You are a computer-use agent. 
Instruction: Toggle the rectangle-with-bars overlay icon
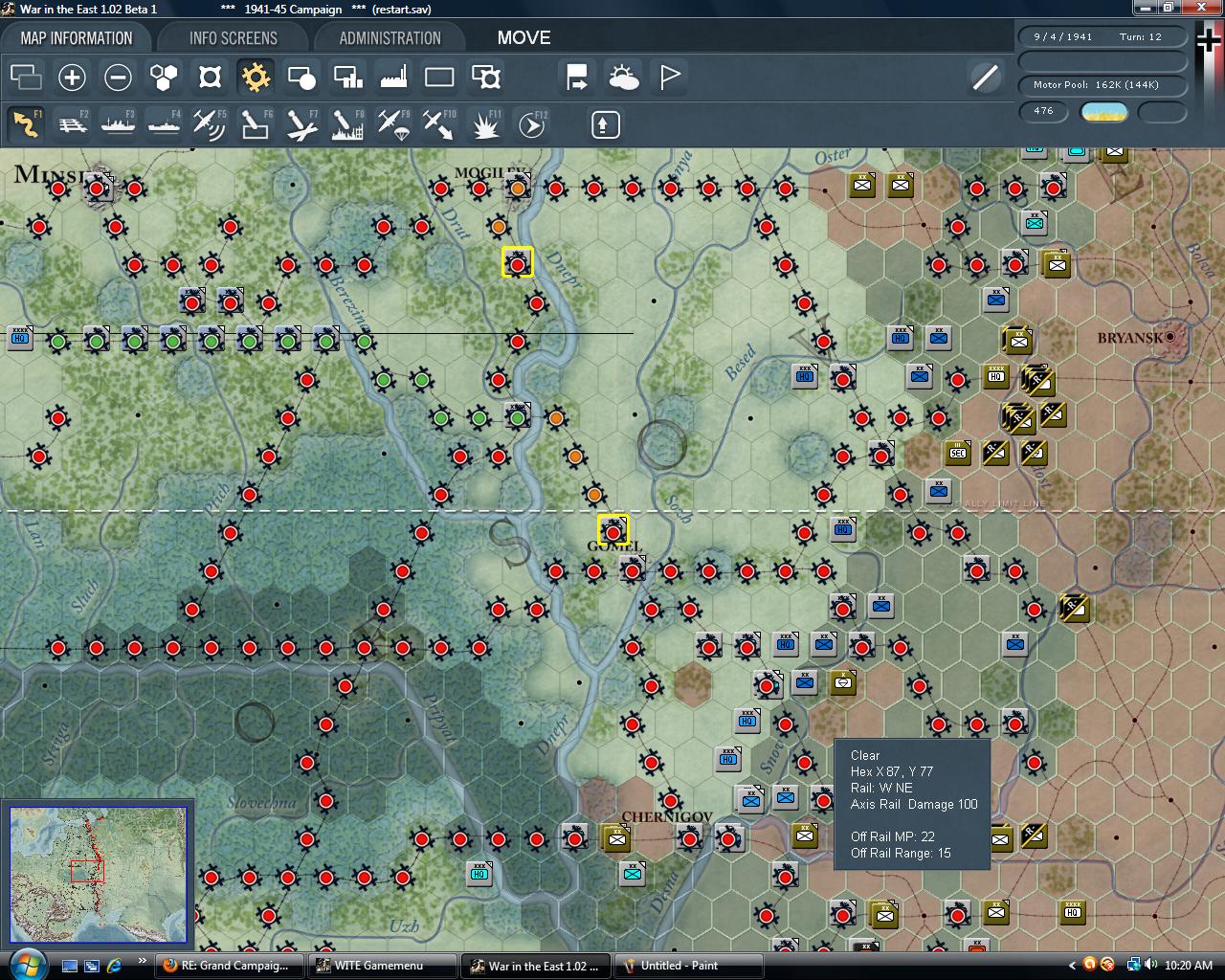pyautogui.click(x=347, y=77)
